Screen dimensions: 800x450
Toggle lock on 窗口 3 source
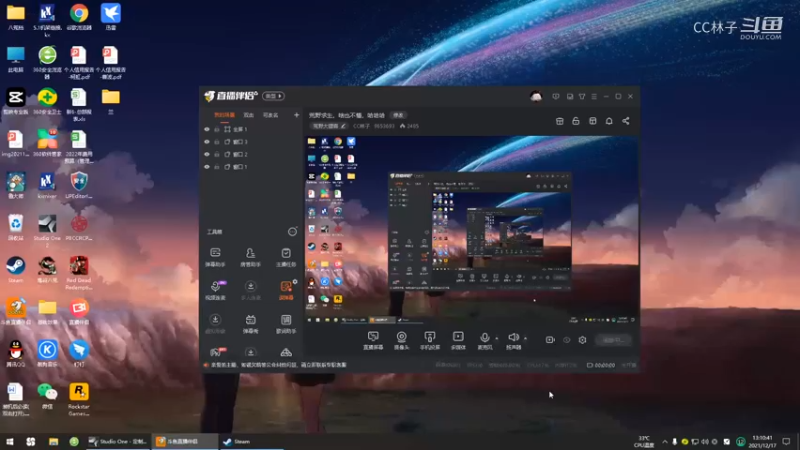pos(217,142)
